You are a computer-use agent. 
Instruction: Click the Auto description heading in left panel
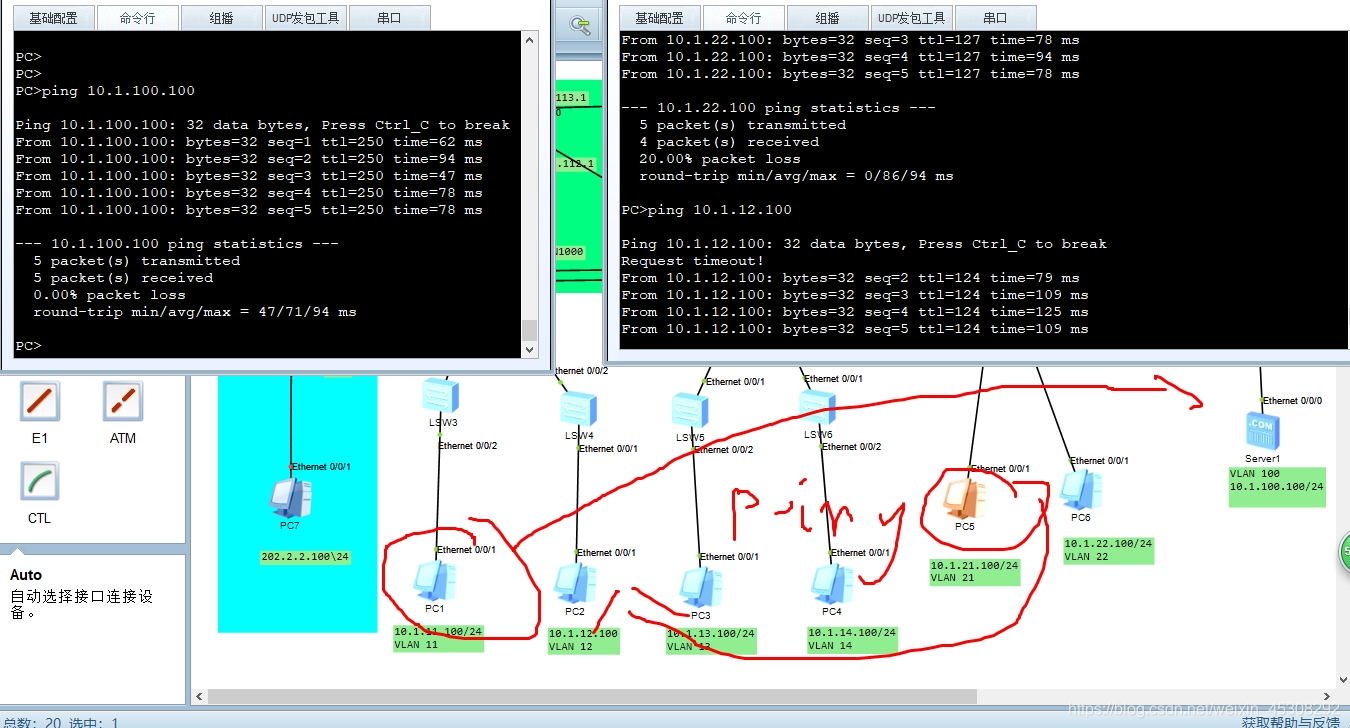pyautogui.click(x=26, y=575)
